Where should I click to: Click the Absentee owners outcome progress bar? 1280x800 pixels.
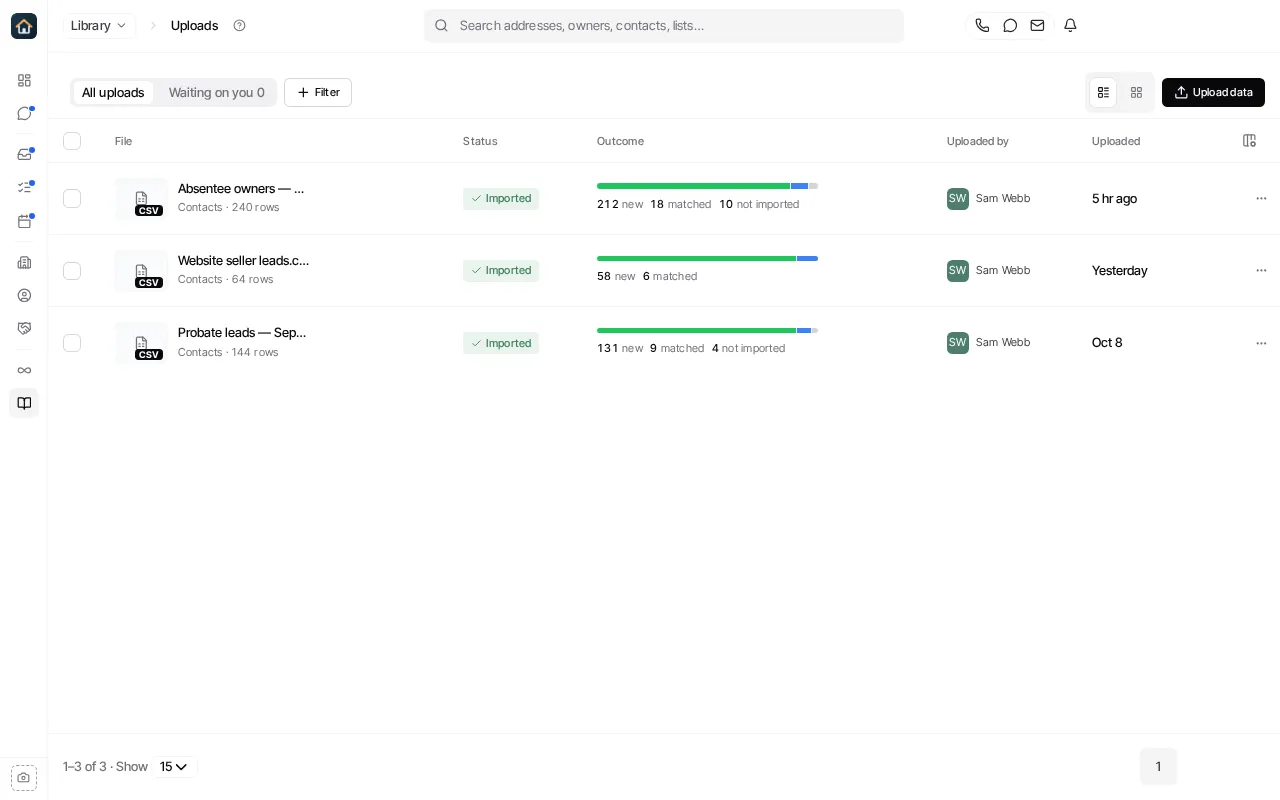coord(707,186)
